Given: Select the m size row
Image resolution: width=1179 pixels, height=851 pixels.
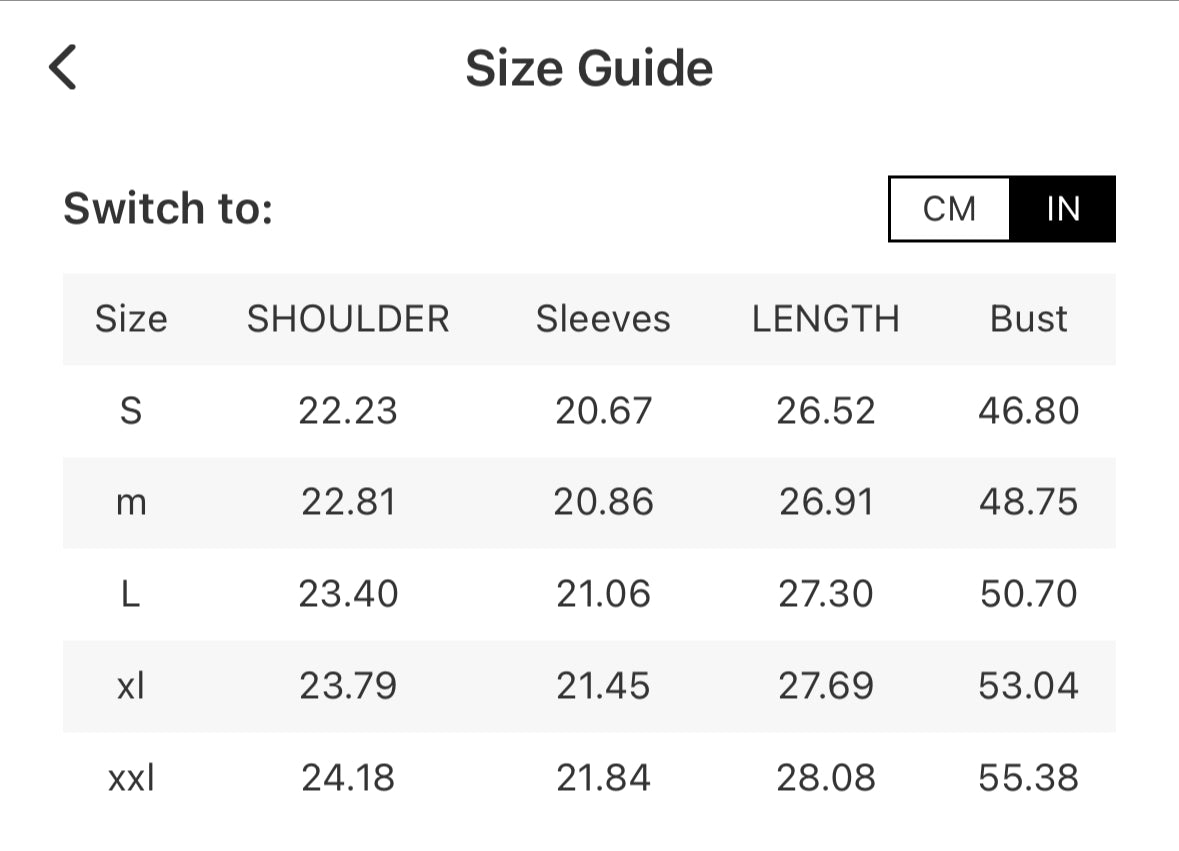Looking at the screenshot, I should pos(131,503).
